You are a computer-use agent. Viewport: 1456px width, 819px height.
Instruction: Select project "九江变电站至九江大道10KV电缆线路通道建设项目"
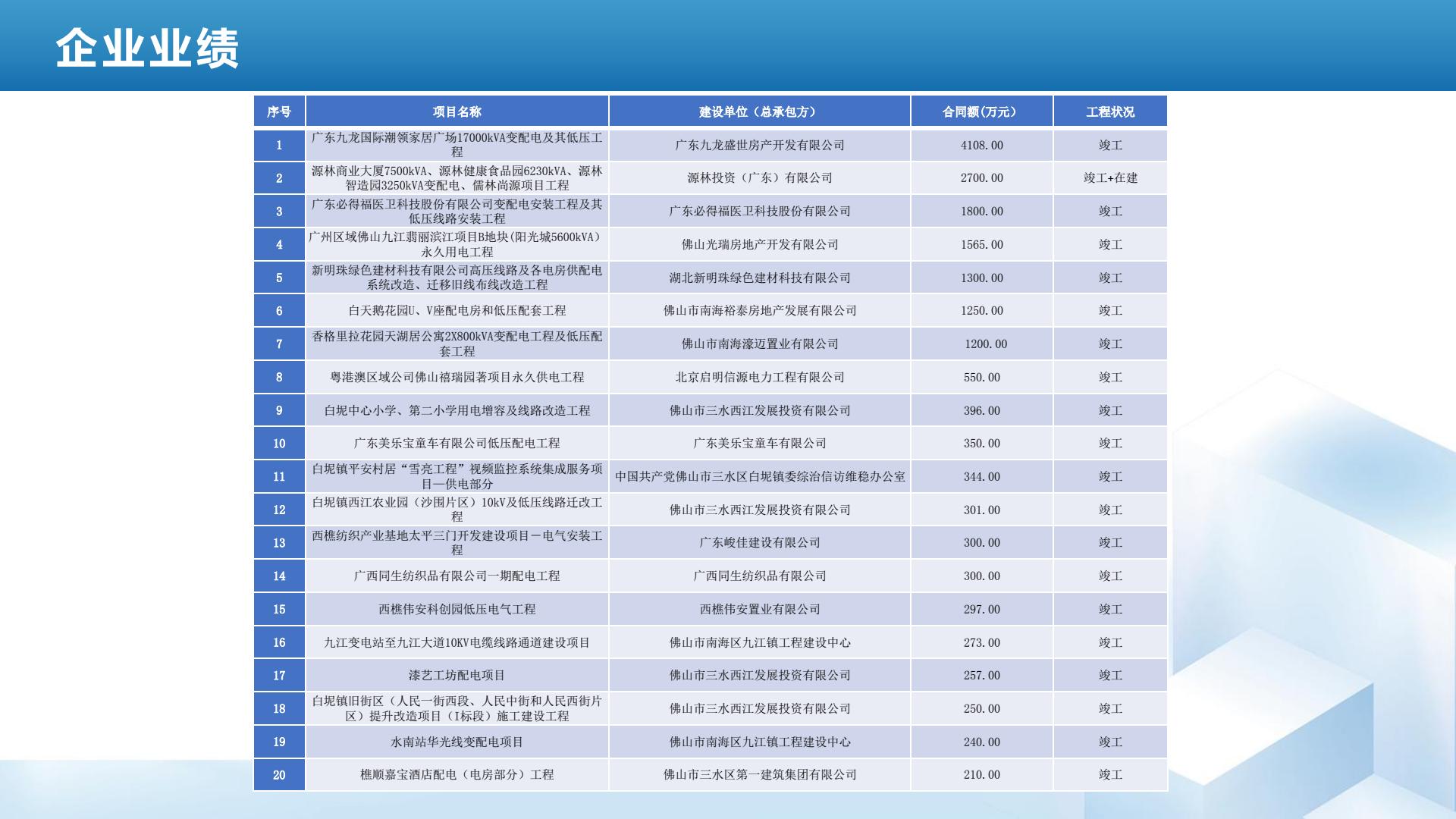coord(457,642)
